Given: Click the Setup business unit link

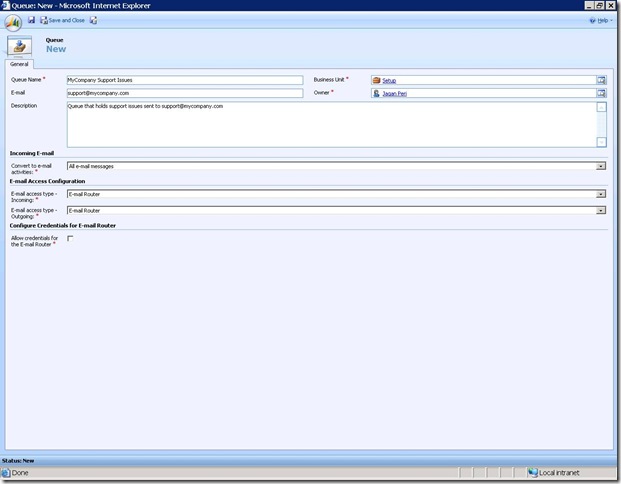Looking at the screenshot, I should pyautogui.click(x=389, y=80).
